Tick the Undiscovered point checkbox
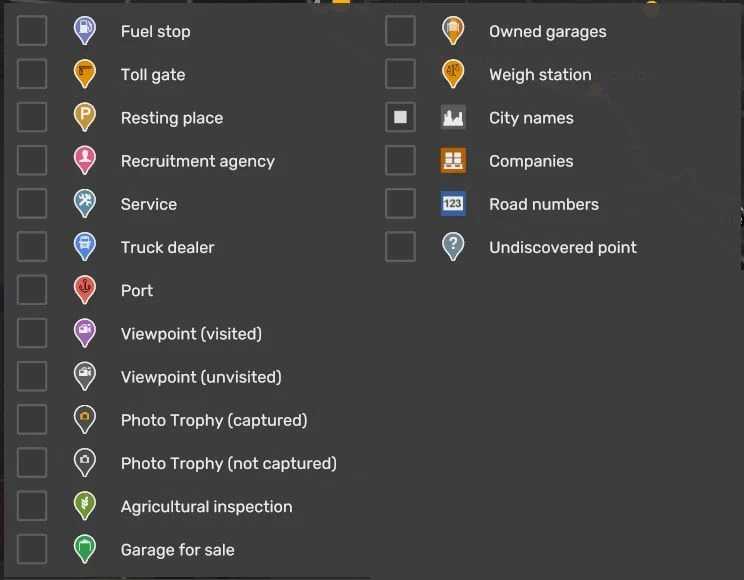744x580 pixels. (400, 247)
